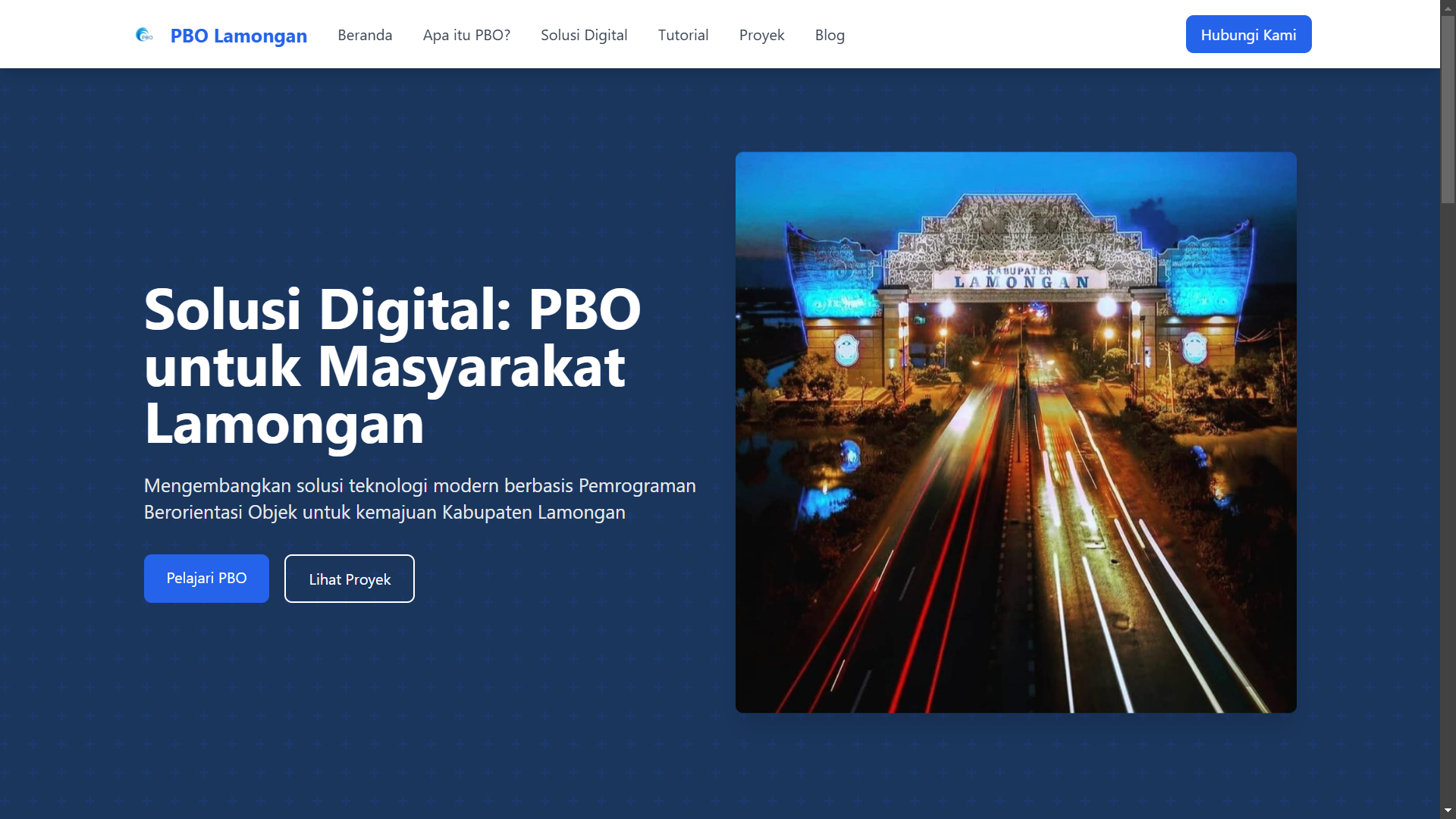Viewport: 1456px width, 819px height.
Task: Click the patterned dark blue hero background
Action: tap(379, 728)
